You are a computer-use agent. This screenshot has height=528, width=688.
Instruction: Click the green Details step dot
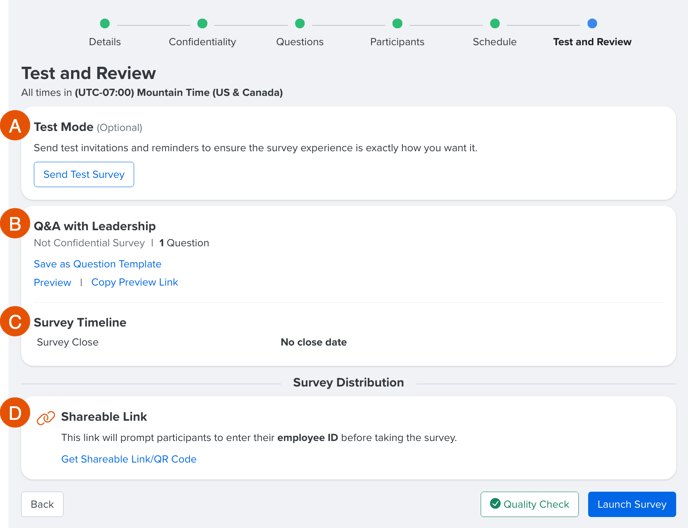tap(105, 23)
